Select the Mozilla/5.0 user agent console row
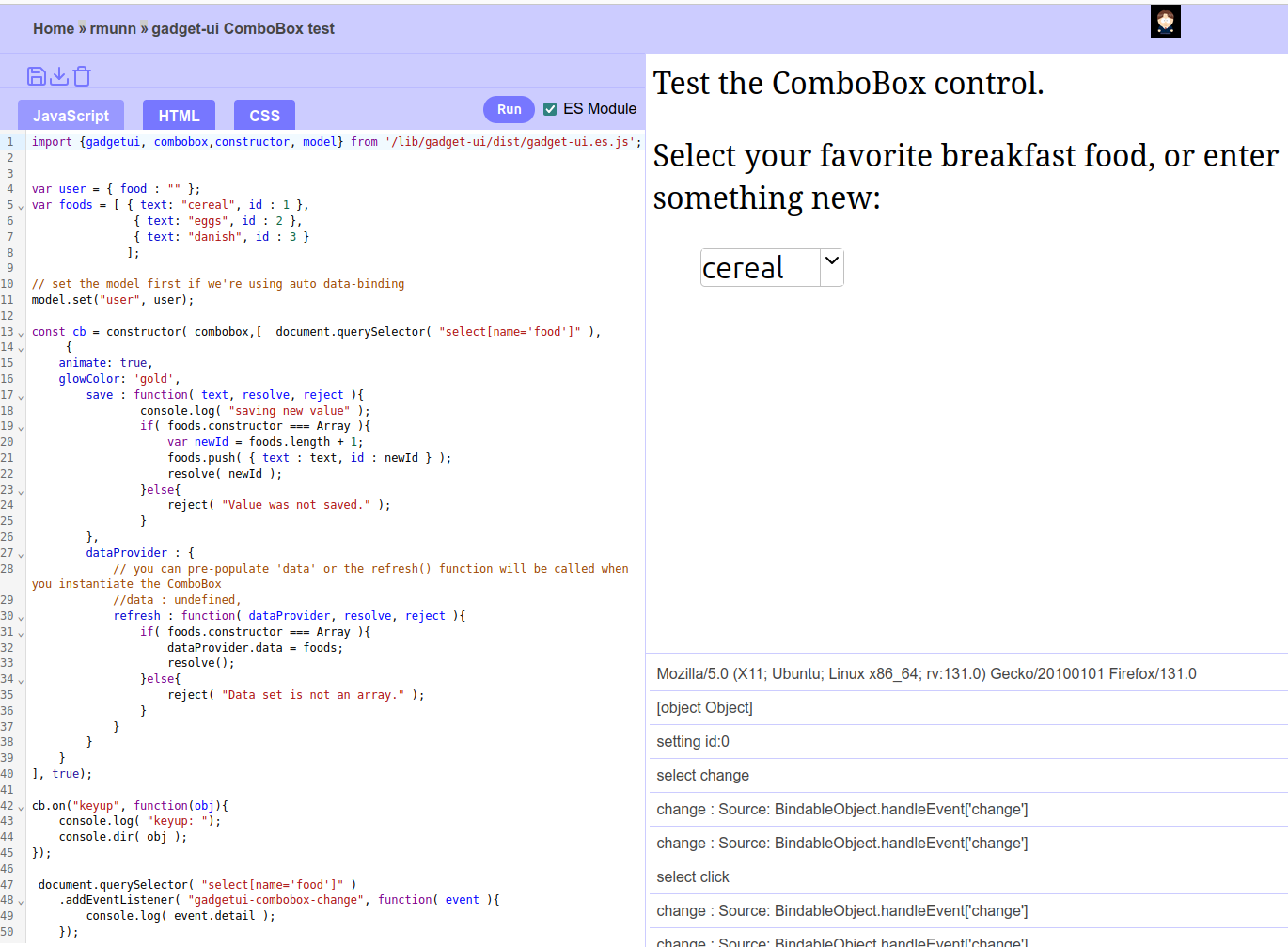This screenshot has width=1288, height=947. (966, 673)
